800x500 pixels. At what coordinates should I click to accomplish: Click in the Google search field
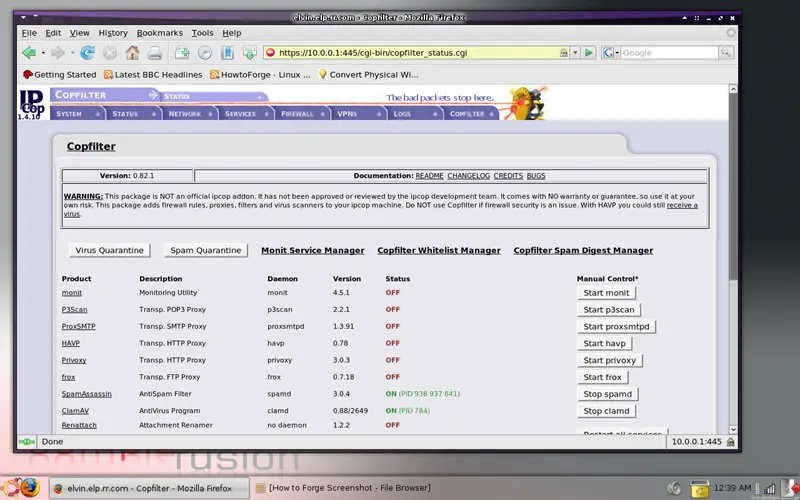point(669,53)
